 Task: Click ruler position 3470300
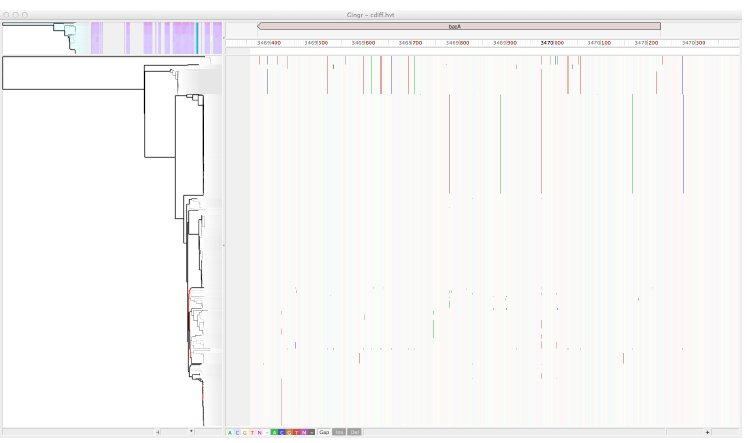pos(693,43)
